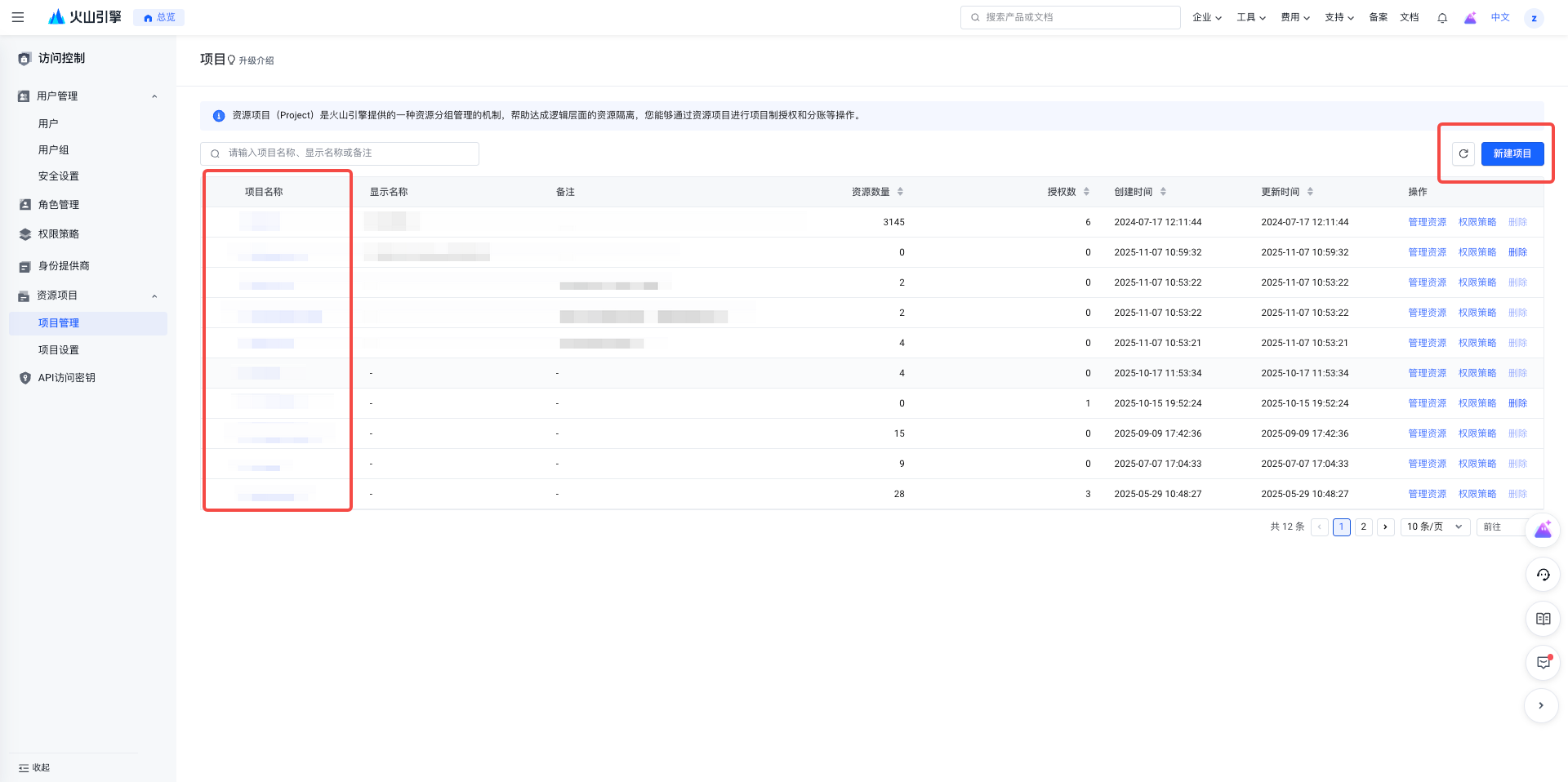Open the notification bell in header
The image size is (1568, 782).
1442,17
